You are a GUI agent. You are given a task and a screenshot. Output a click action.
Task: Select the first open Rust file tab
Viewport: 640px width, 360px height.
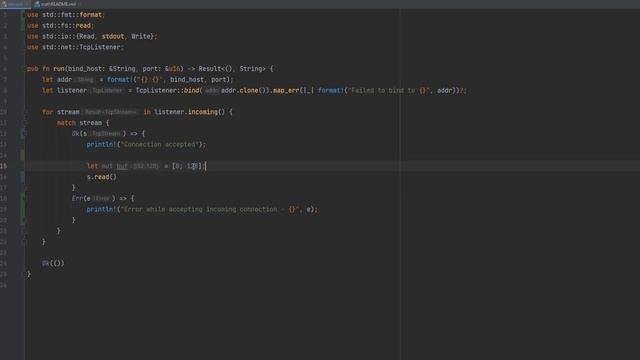pyautogui.click(x=15, y=4)
